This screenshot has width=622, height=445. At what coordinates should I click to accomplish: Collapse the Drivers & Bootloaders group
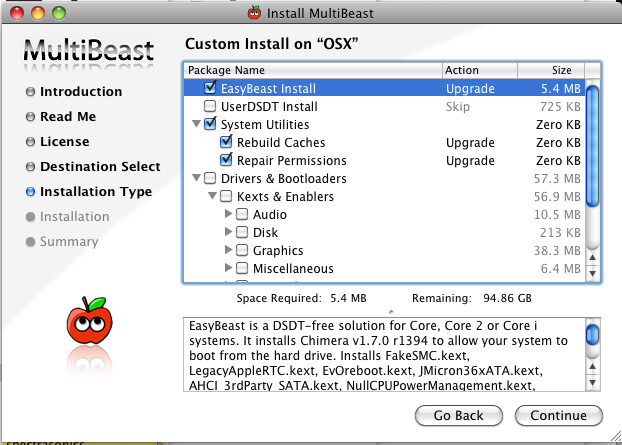196,178
